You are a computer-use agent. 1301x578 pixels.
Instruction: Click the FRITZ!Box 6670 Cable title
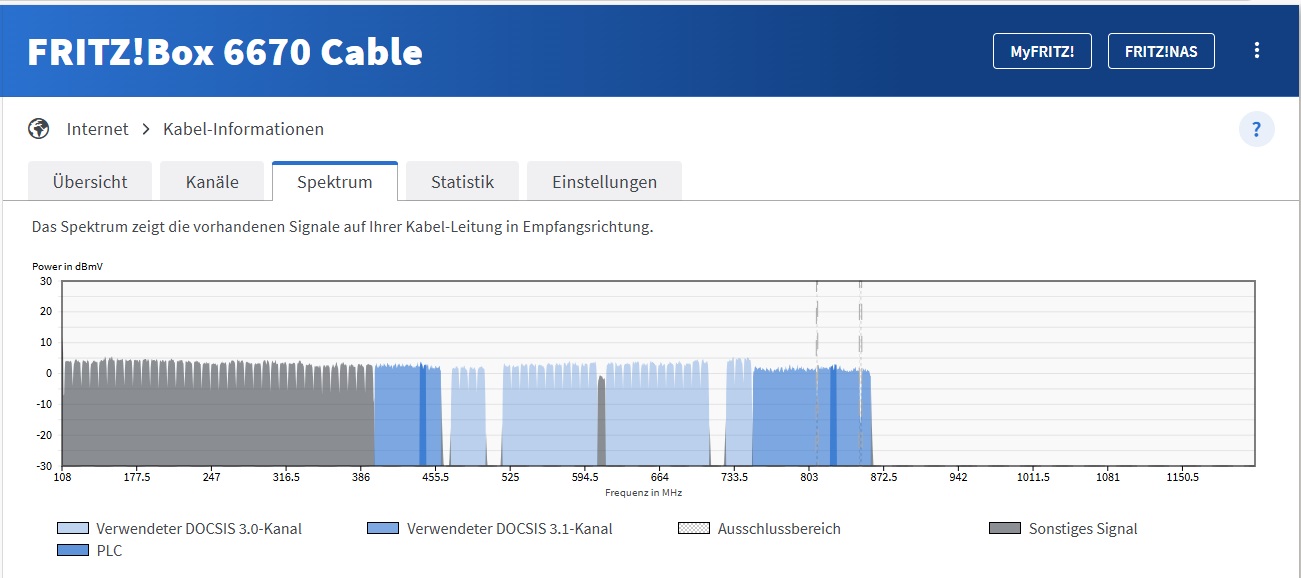tap(225, 51)
